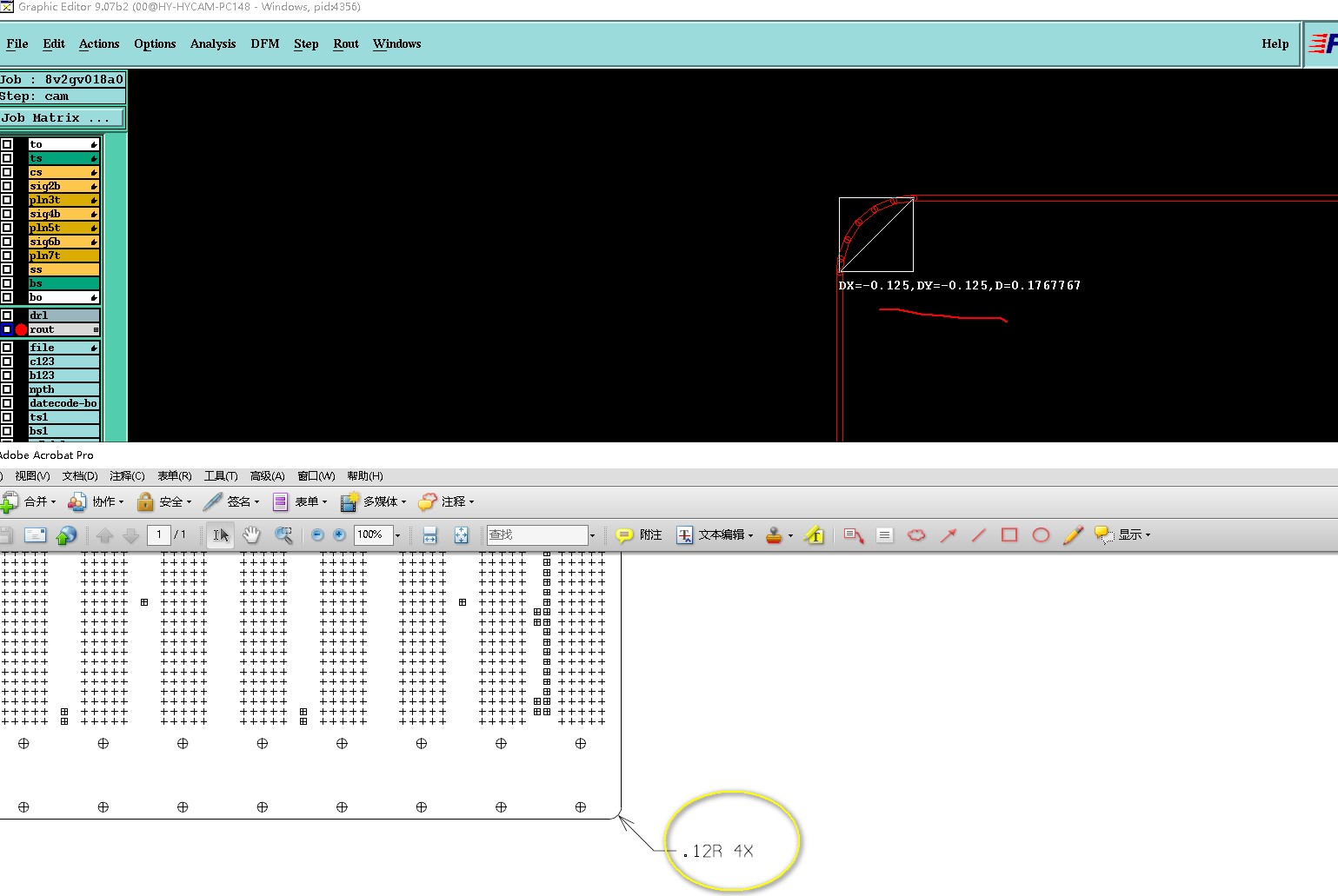Open the File menu in Graphic Editor
1338x896 pixels.
pos(17,43)
